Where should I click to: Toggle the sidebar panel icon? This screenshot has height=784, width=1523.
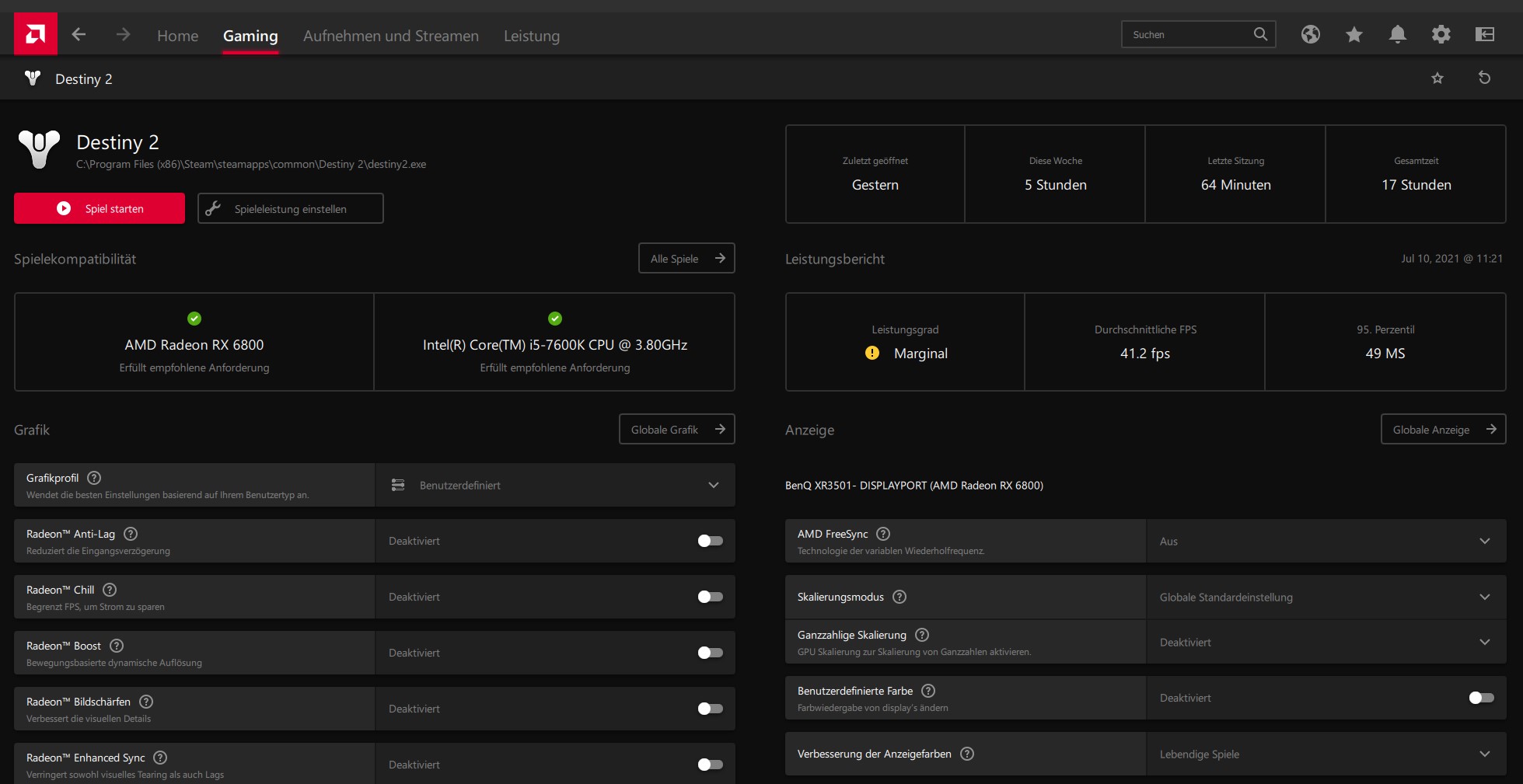[1485, 34]
